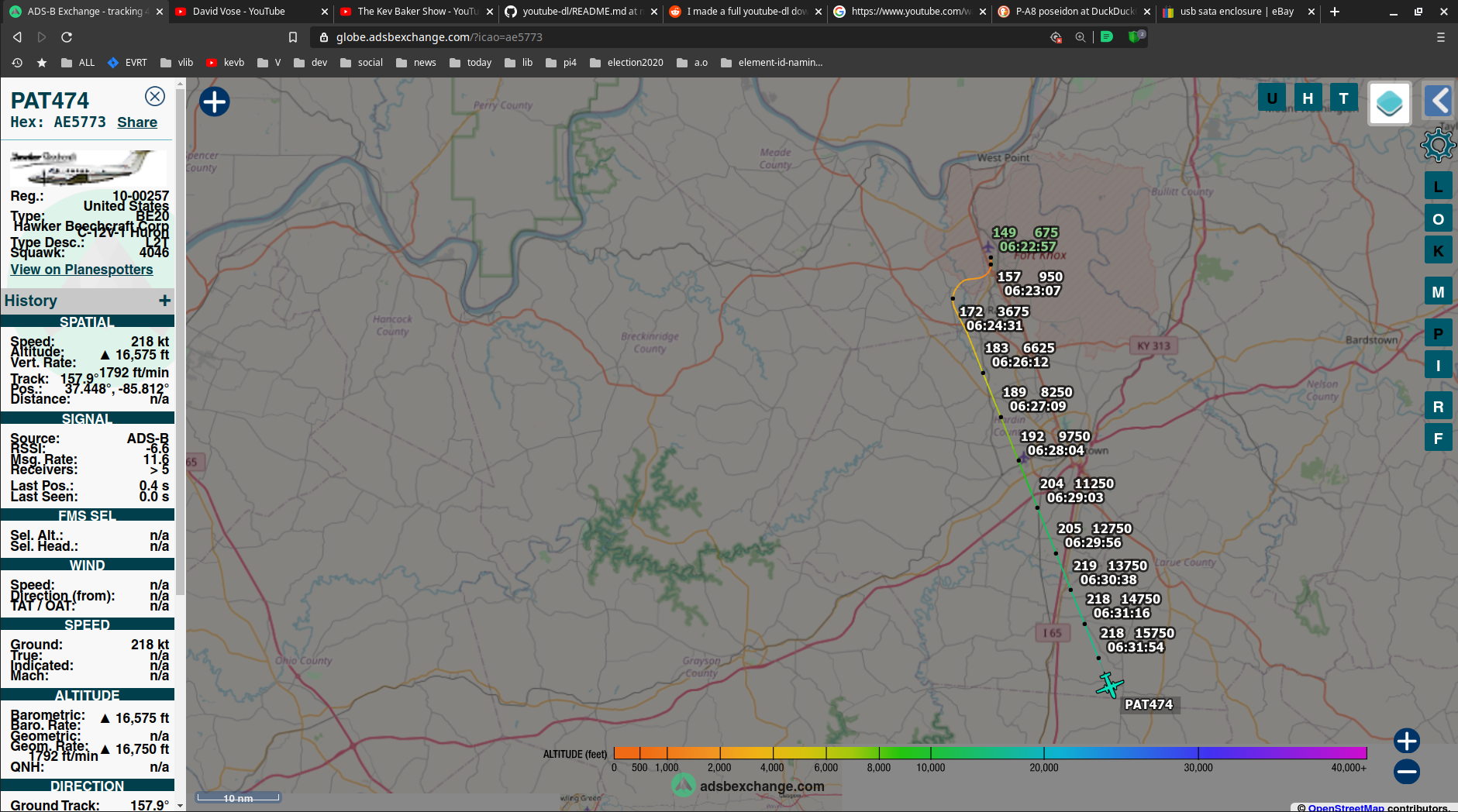
Task: Open the kevb bookmark
Action: [x=226, y=63]
